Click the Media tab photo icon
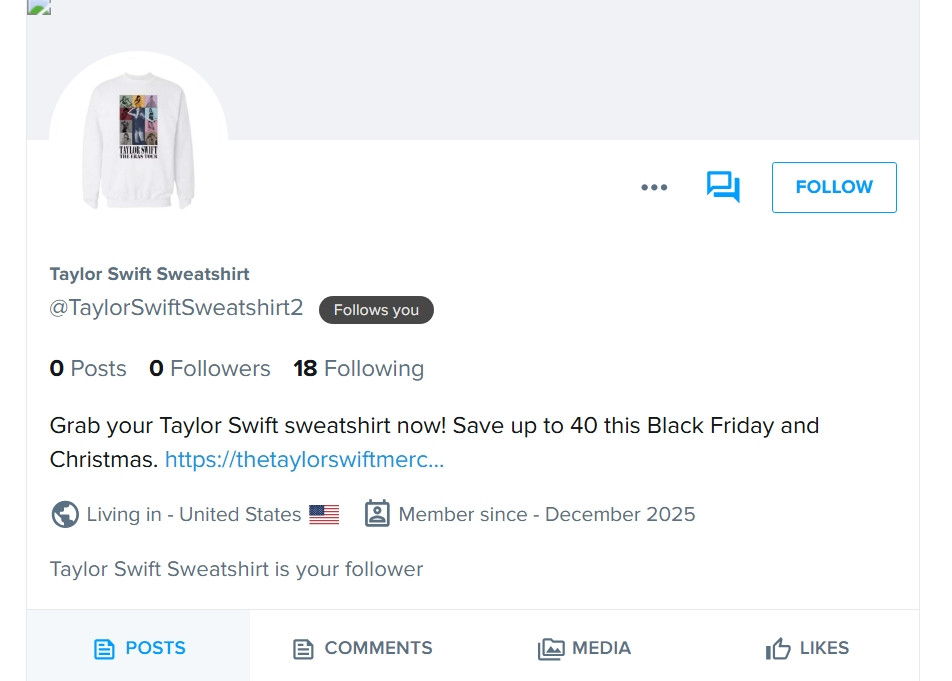Image resolution: width=952 pixels, height=681 pixels. click(551, 649)
